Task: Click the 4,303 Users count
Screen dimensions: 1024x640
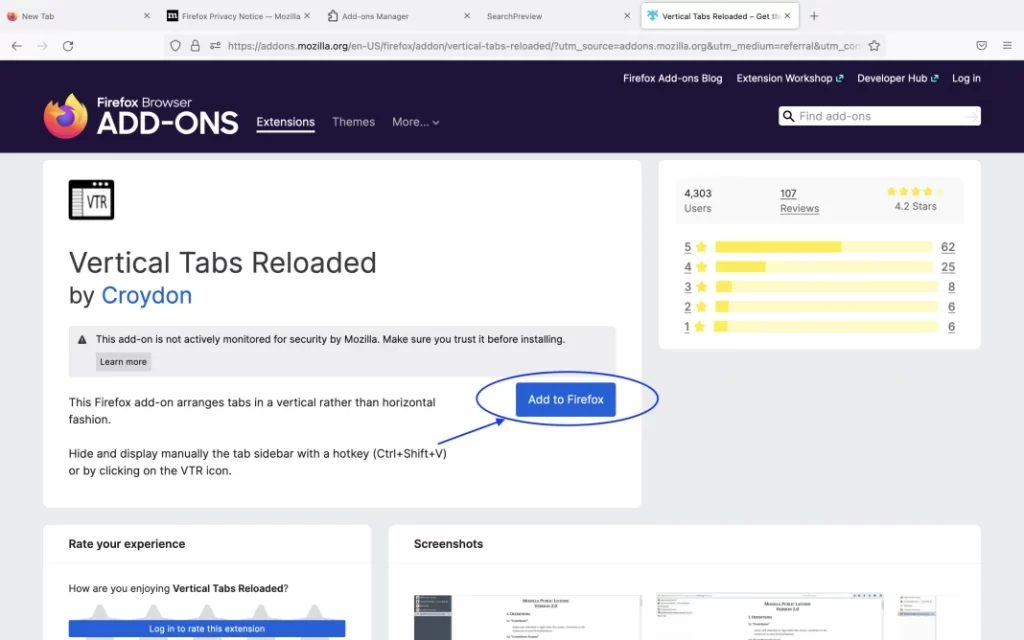Action: [x=697, y=200]
